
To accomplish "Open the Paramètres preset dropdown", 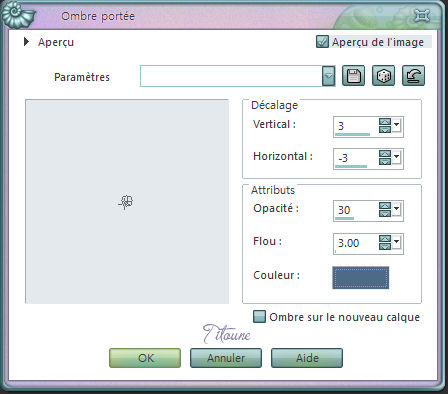I will (x=329, y=76).
